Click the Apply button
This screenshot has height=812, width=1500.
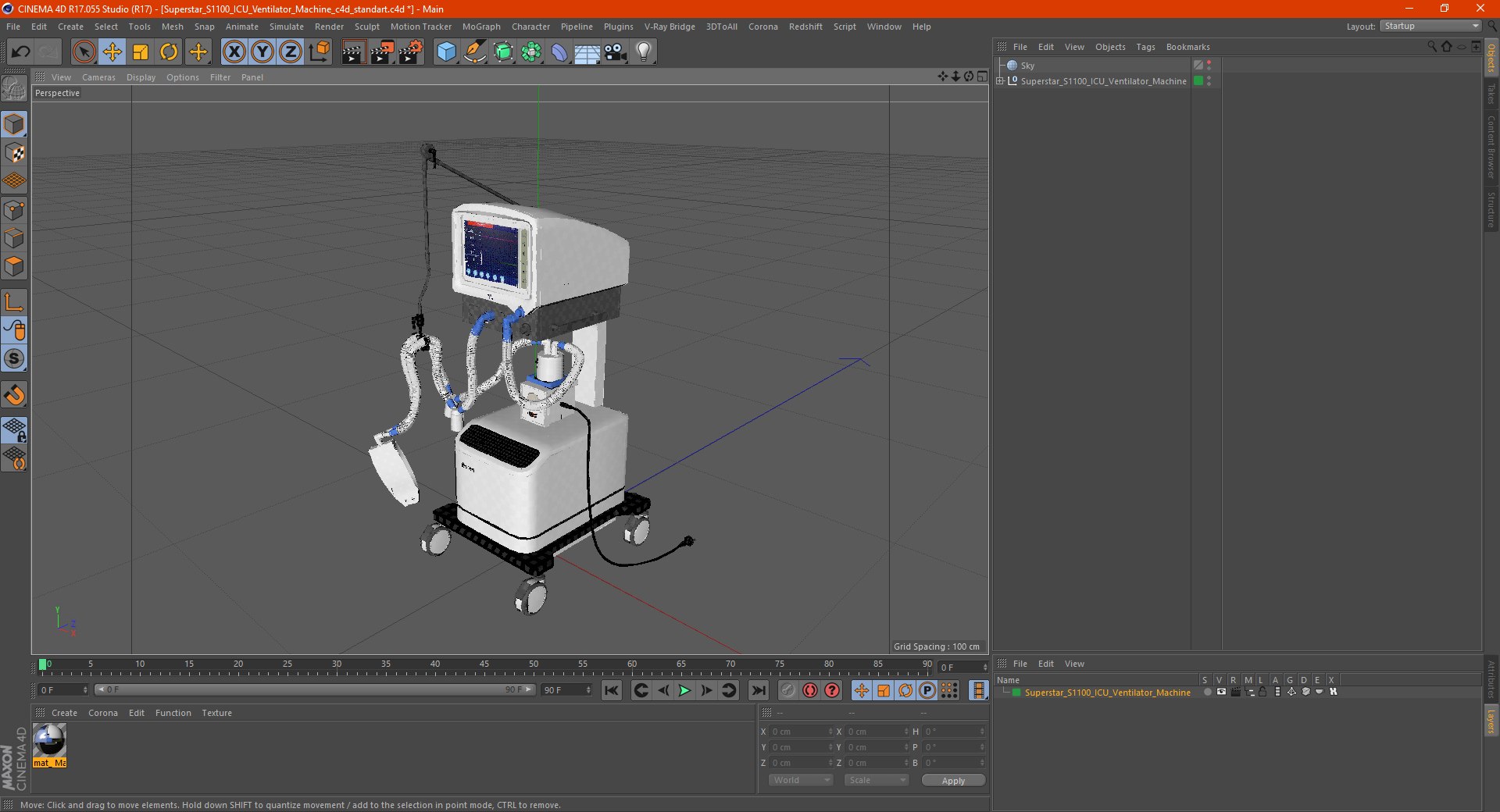tap(953, 780)
